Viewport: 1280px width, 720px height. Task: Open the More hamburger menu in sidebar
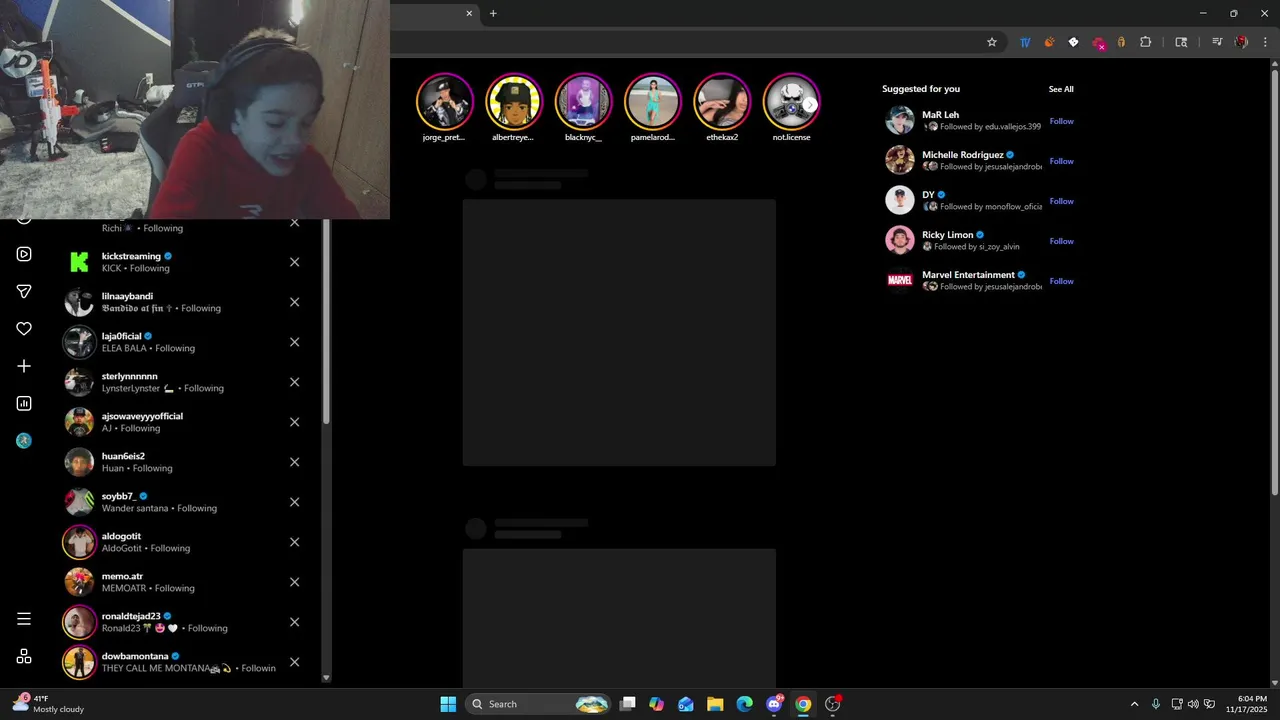[24, 619]
